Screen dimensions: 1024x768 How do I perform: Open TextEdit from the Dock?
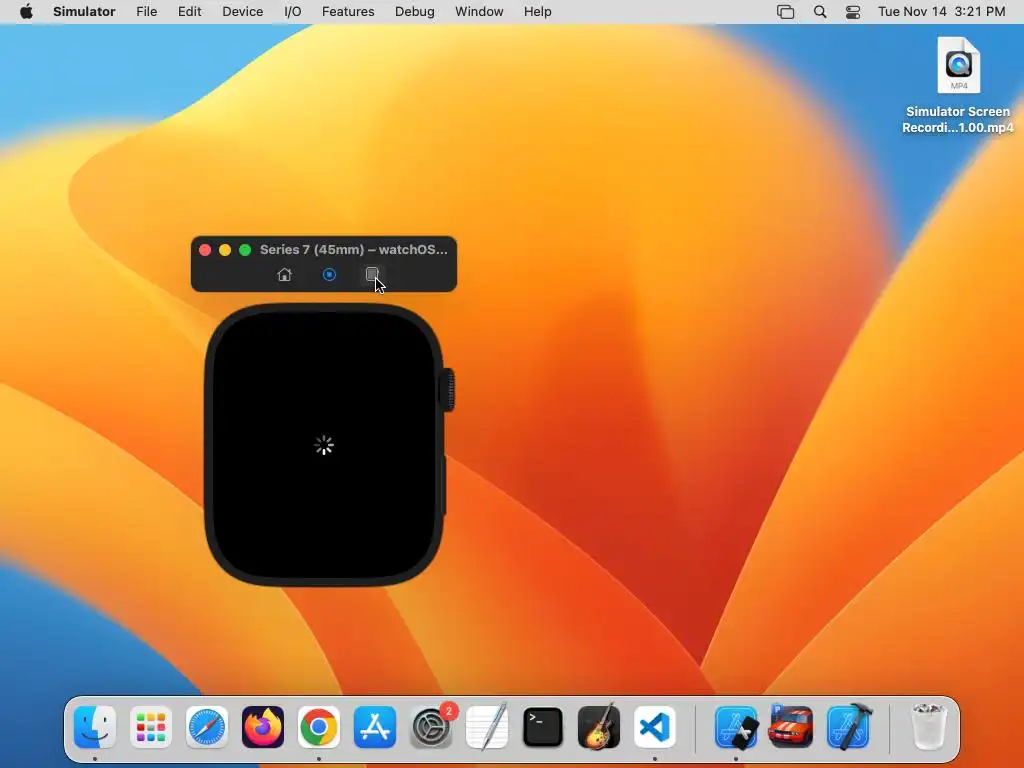[x=487, y=727]
